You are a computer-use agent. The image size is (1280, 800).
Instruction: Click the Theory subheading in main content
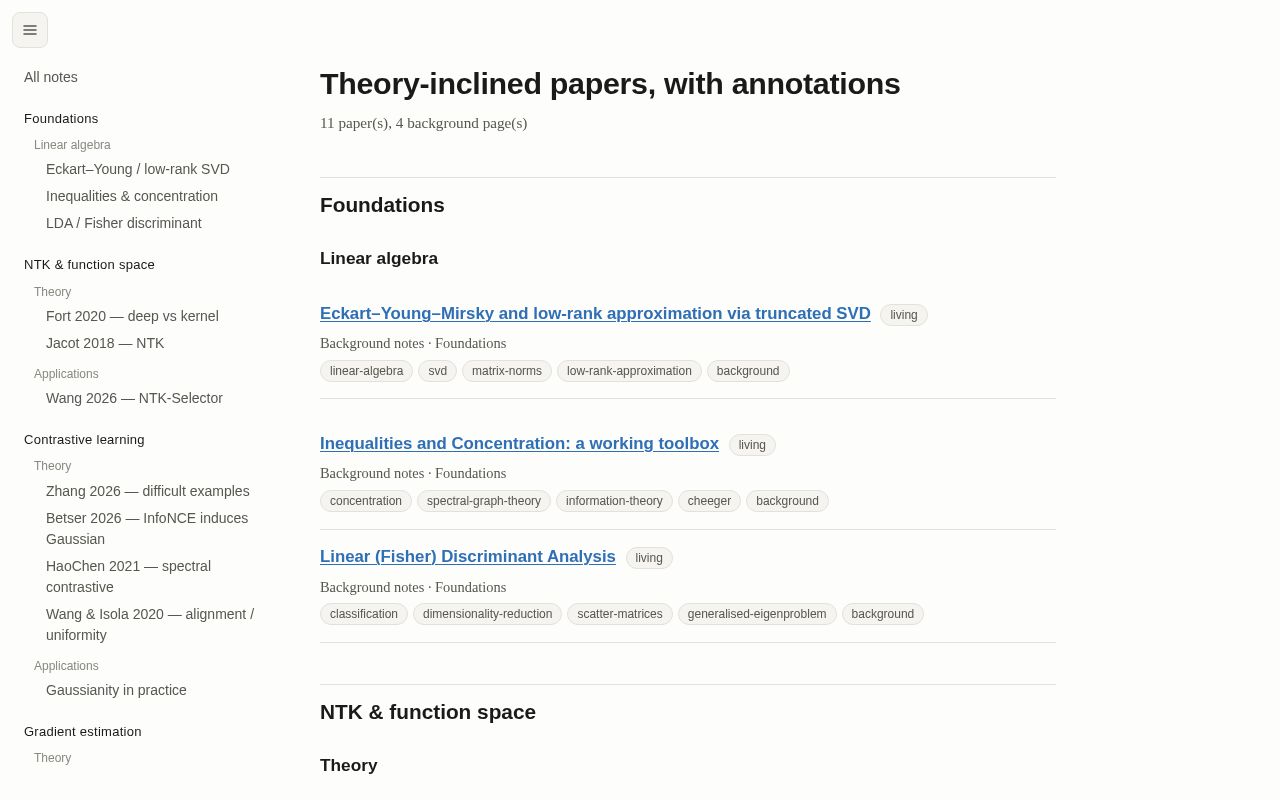point(349,765)
